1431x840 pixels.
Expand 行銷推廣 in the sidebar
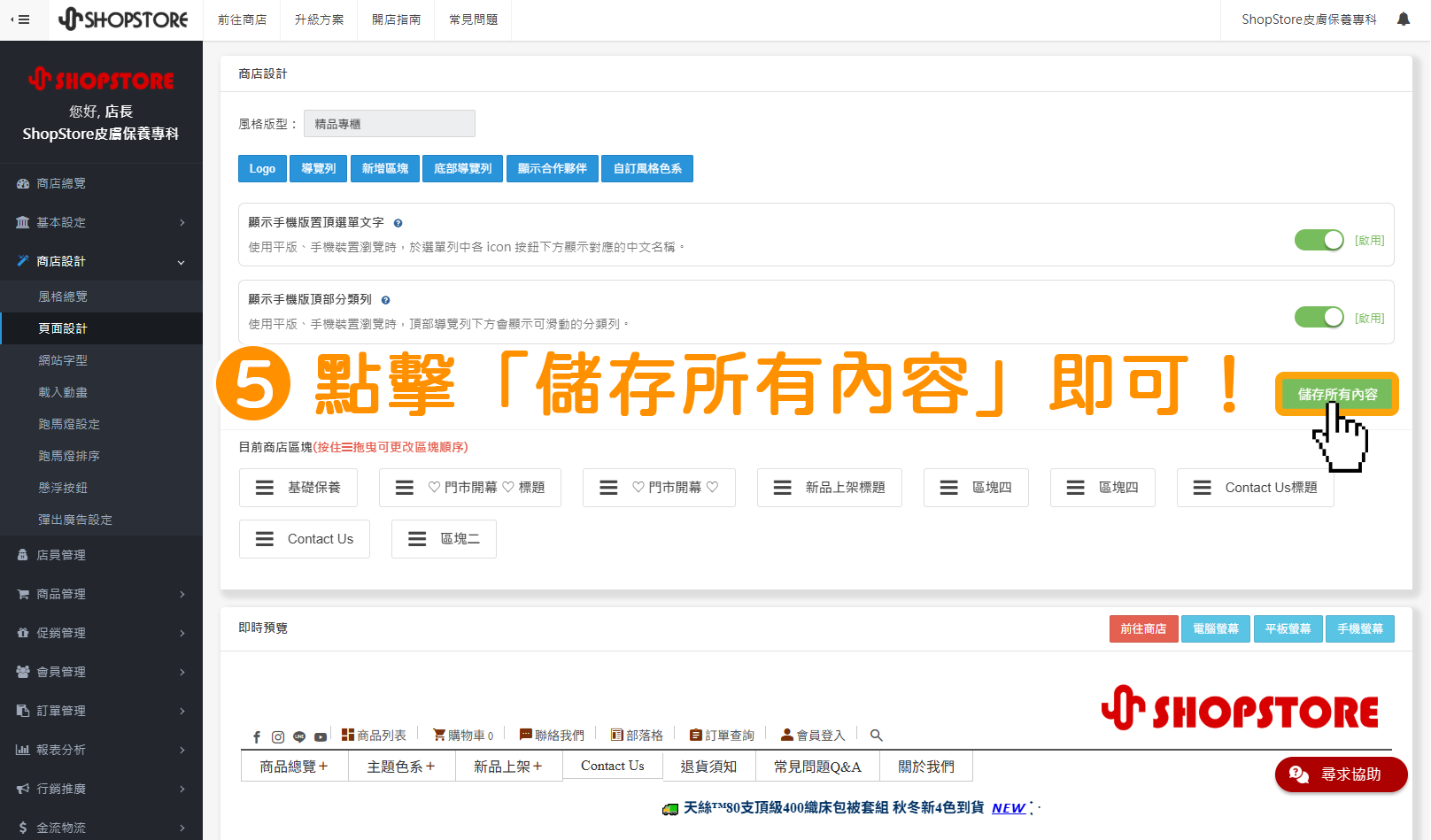click(101, 790)
